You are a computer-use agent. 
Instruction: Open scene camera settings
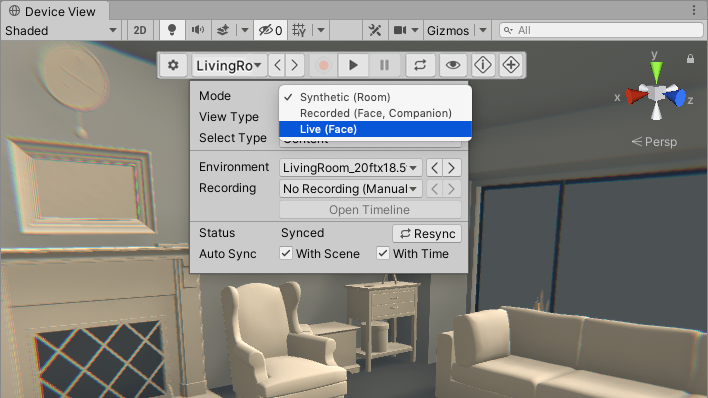pyautogui.click(x=400, y=30)
